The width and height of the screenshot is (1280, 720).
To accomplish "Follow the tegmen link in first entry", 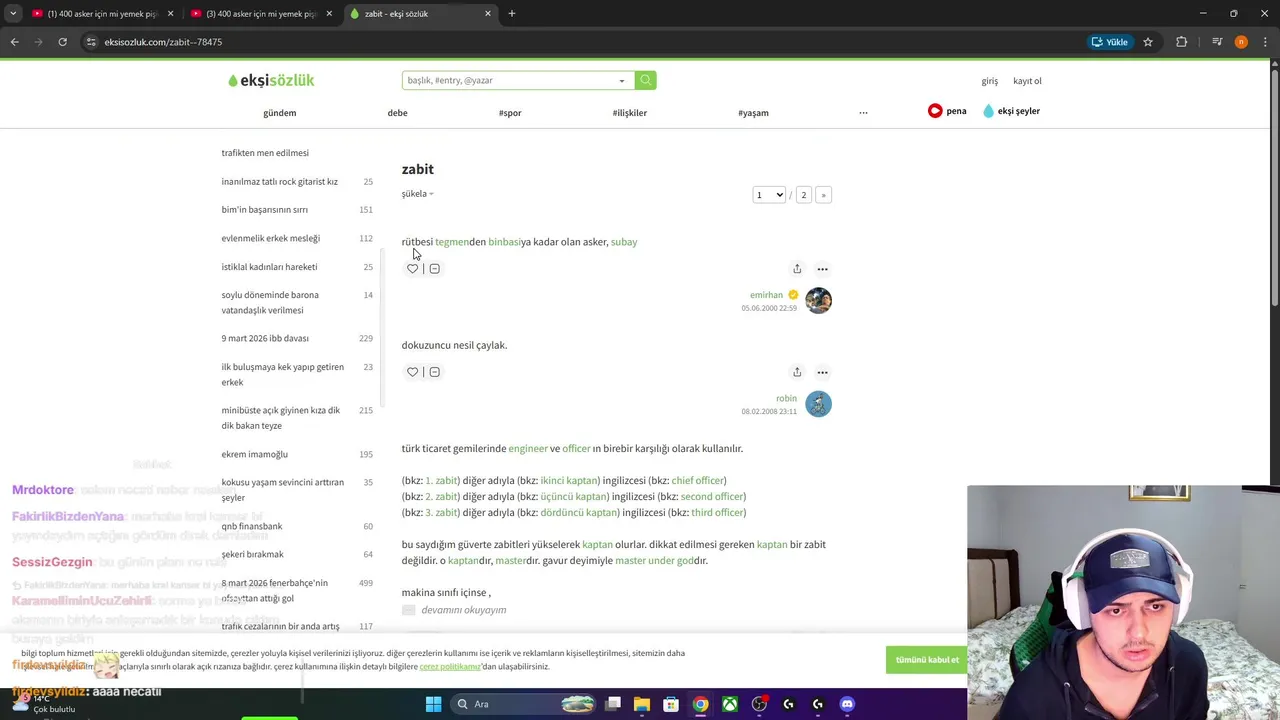I will pyautogui.click(x=452, y=242).
